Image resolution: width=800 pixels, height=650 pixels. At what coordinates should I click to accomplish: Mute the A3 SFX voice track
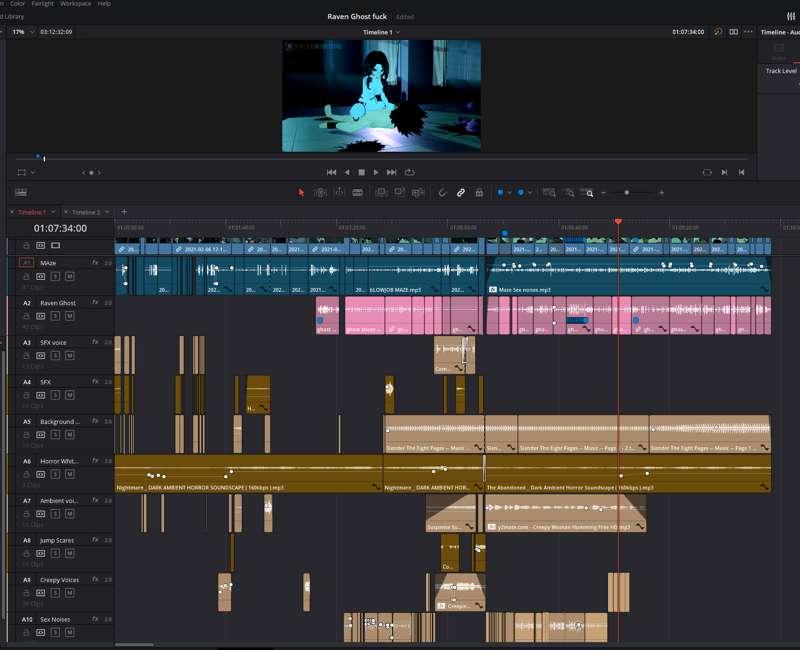(x=70, y=356)
